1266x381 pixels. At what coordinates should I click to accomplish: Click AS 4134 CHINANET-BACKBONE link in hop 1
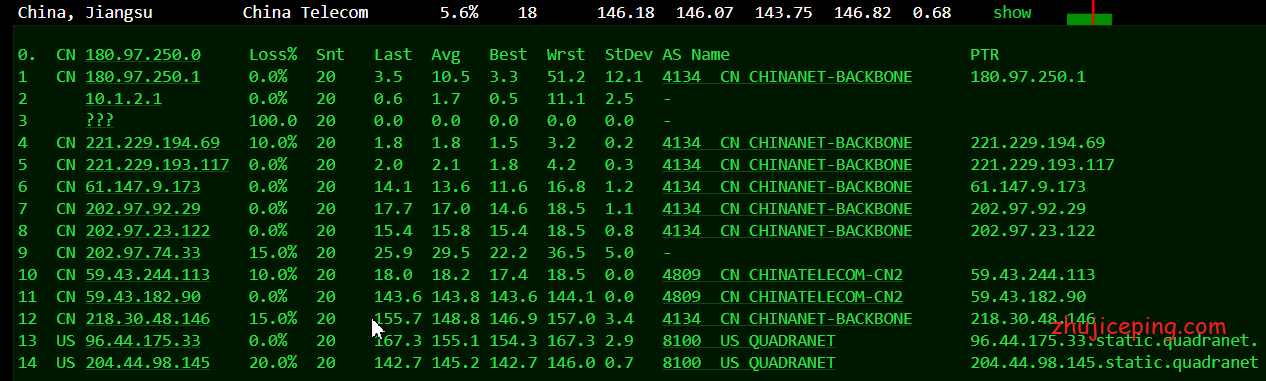(x=787, y=77)
